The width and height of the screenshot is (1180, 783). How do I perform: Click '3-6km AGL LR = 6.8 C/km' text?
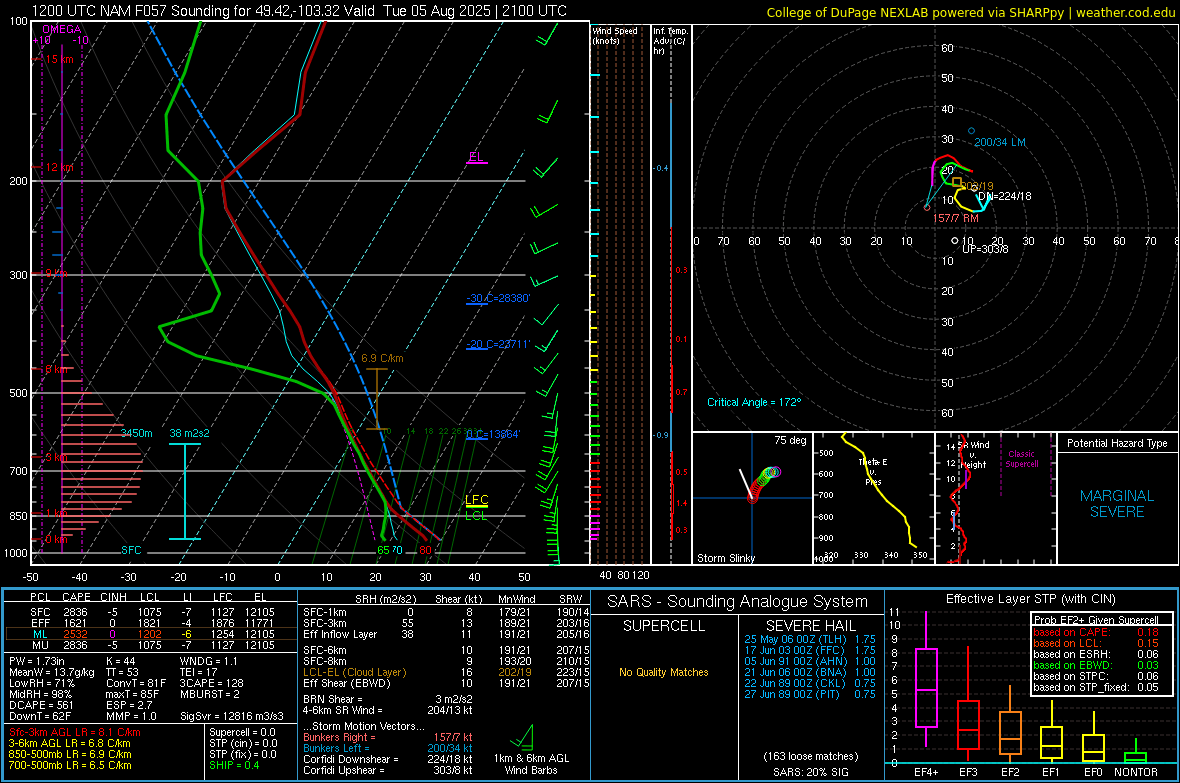pos(71,743)
